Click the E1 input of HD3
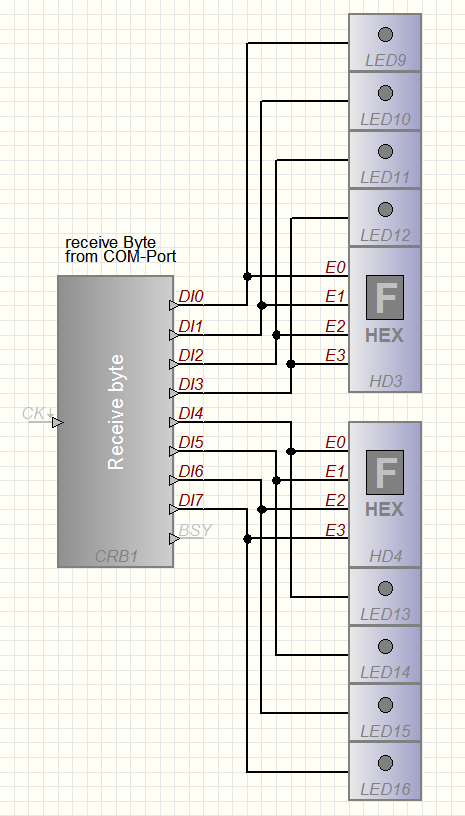This screenshot has width=465, height=816. 335,297
